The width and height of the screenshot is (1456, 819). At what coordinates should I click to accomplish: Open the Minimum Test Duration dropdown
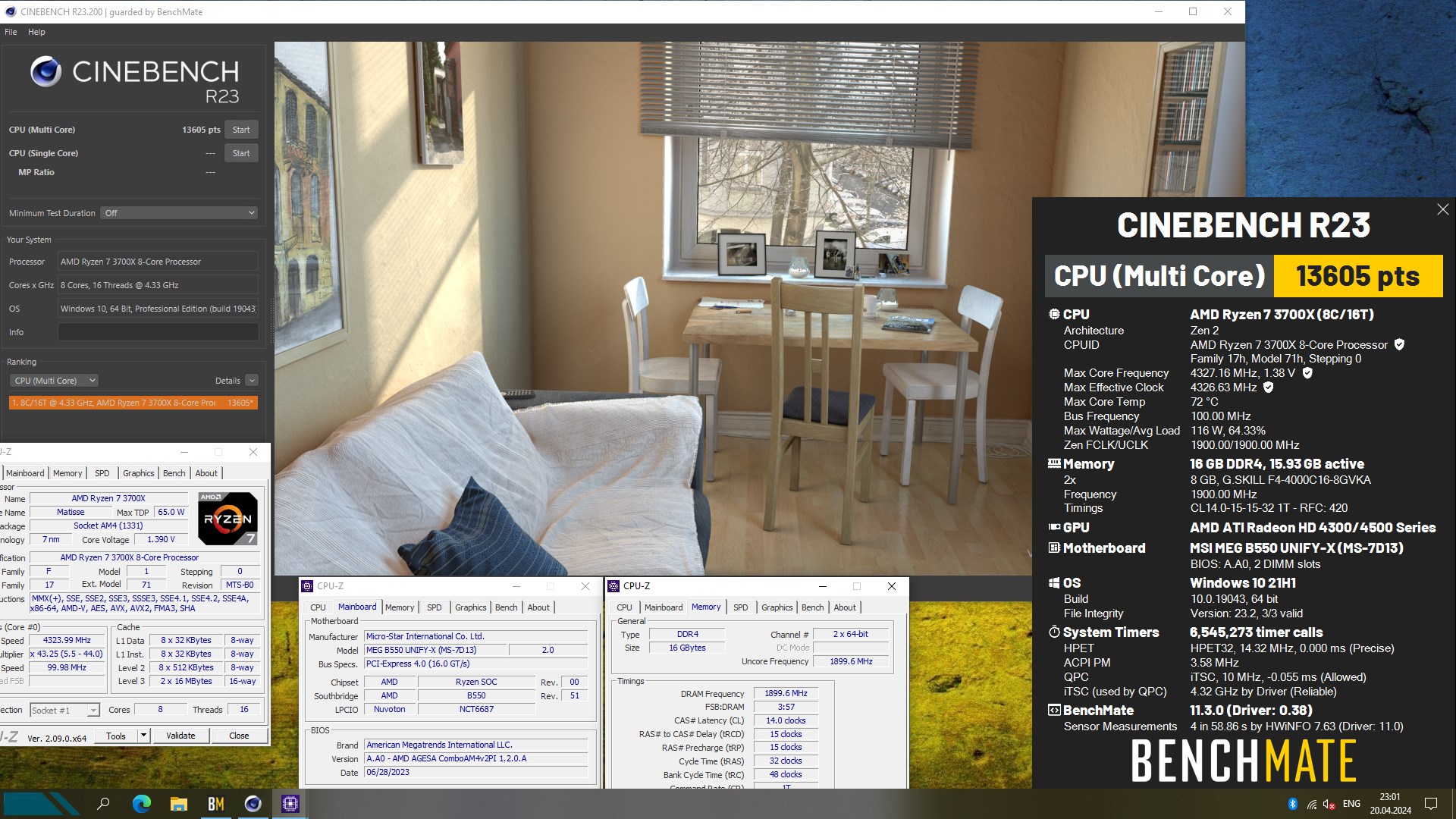tap(179, 213)
